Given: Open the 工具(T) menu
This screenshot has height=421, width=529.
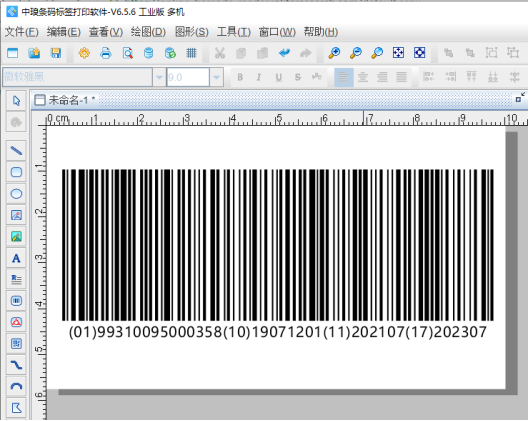Looking at the screenshot, I should click(233, 32).
